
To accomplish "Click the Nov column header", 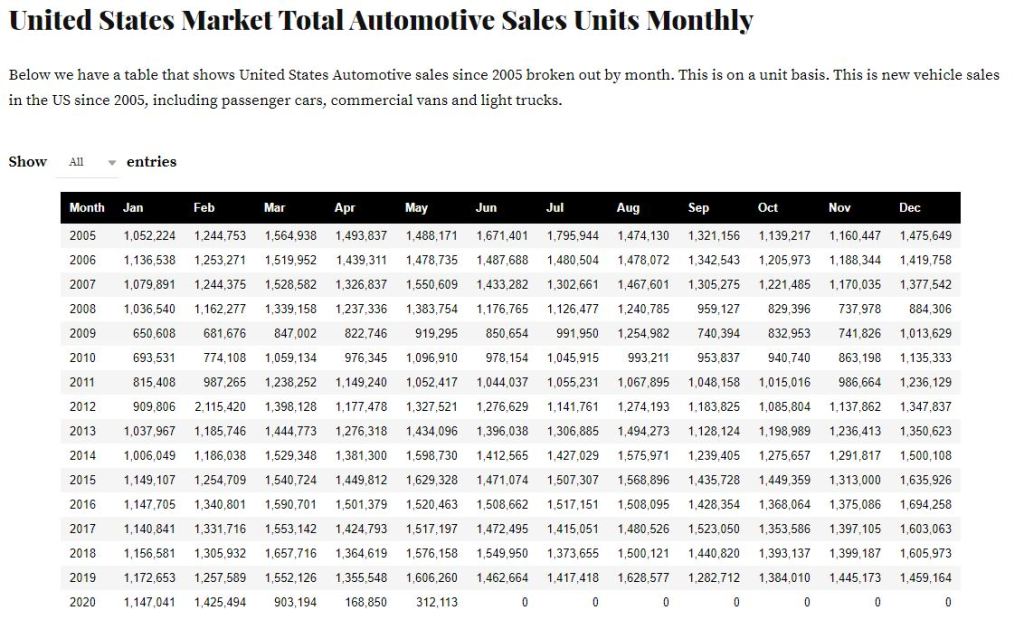I will (839, 208).
